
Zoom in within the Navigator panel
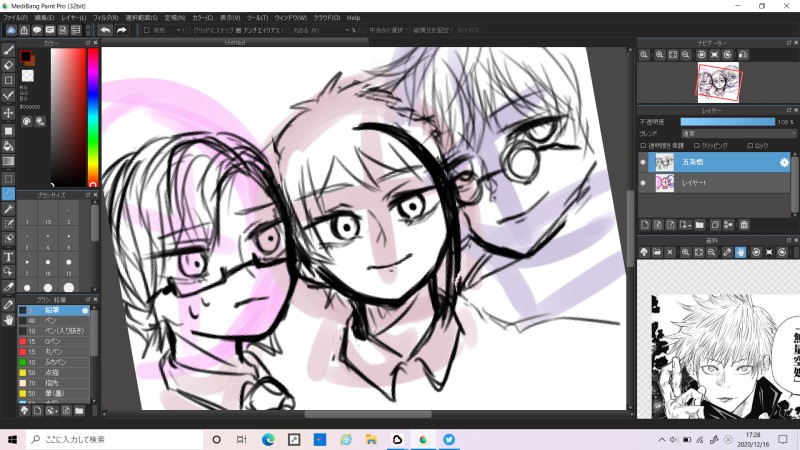pyautogui.click(x=660, y=55)
